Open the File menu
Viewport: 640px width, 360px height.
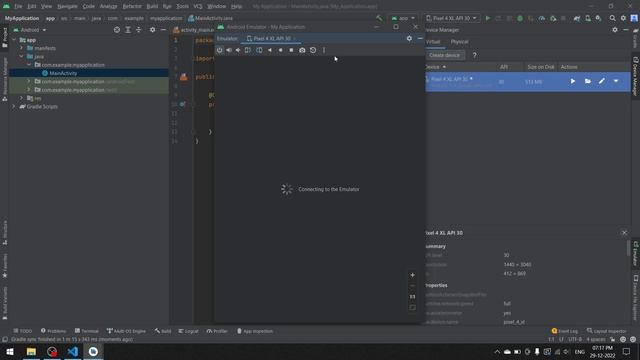[18, 7]
